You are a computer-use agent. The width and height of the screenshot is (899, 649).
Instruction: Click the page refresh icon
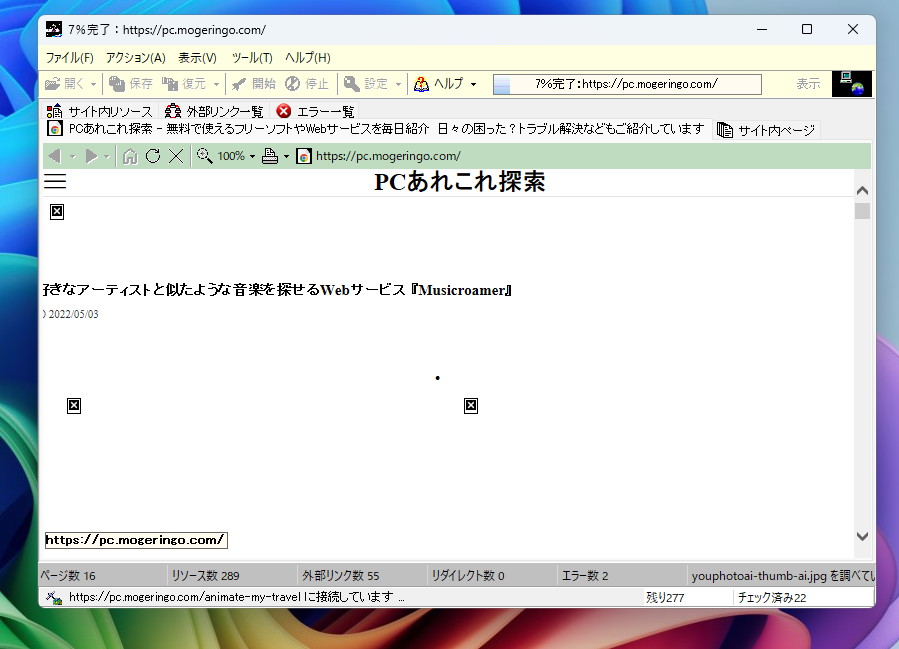[154, 156]
